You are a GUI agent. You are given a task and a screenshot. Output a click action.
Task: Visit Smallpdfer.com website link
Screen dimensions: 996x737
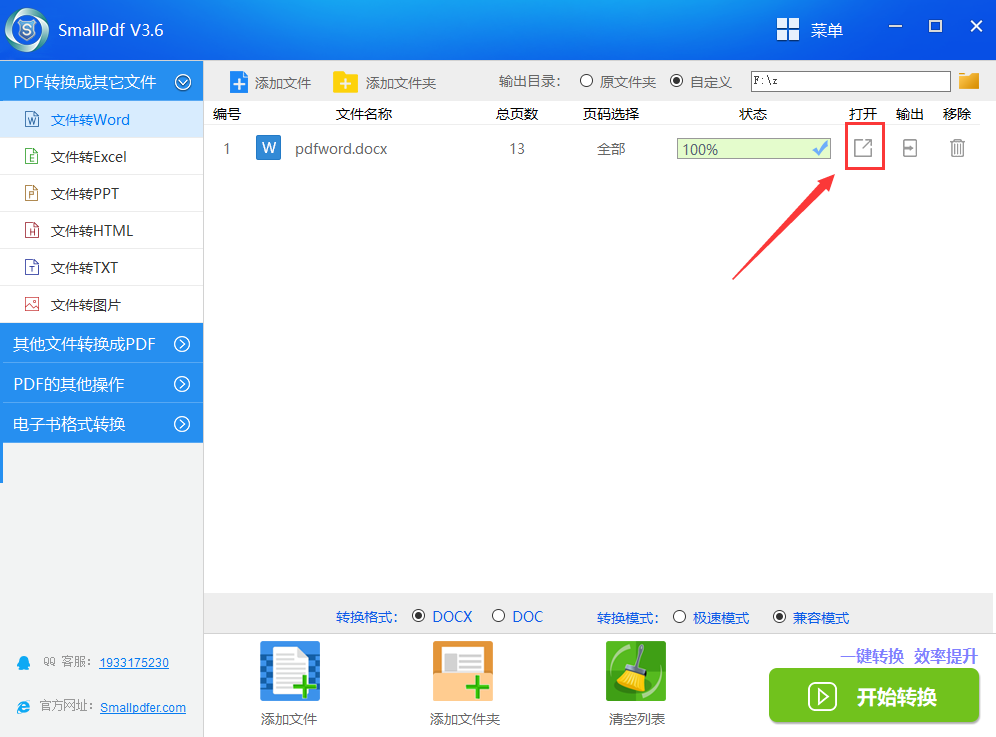click(143, 707)
